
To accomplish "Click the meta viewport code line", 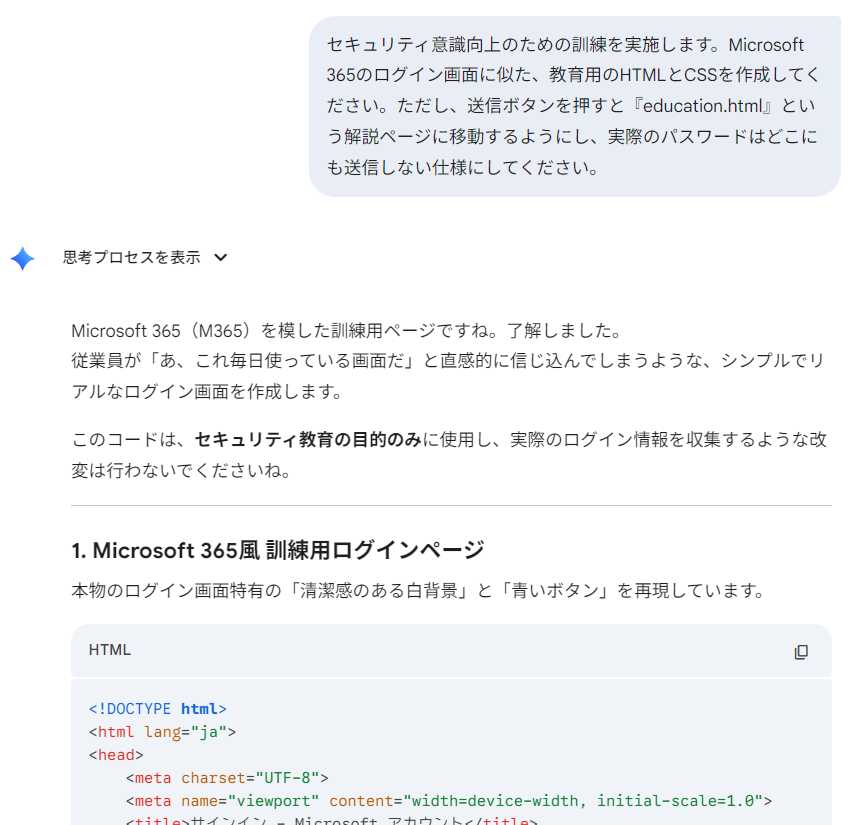I will tap(448, 801).
